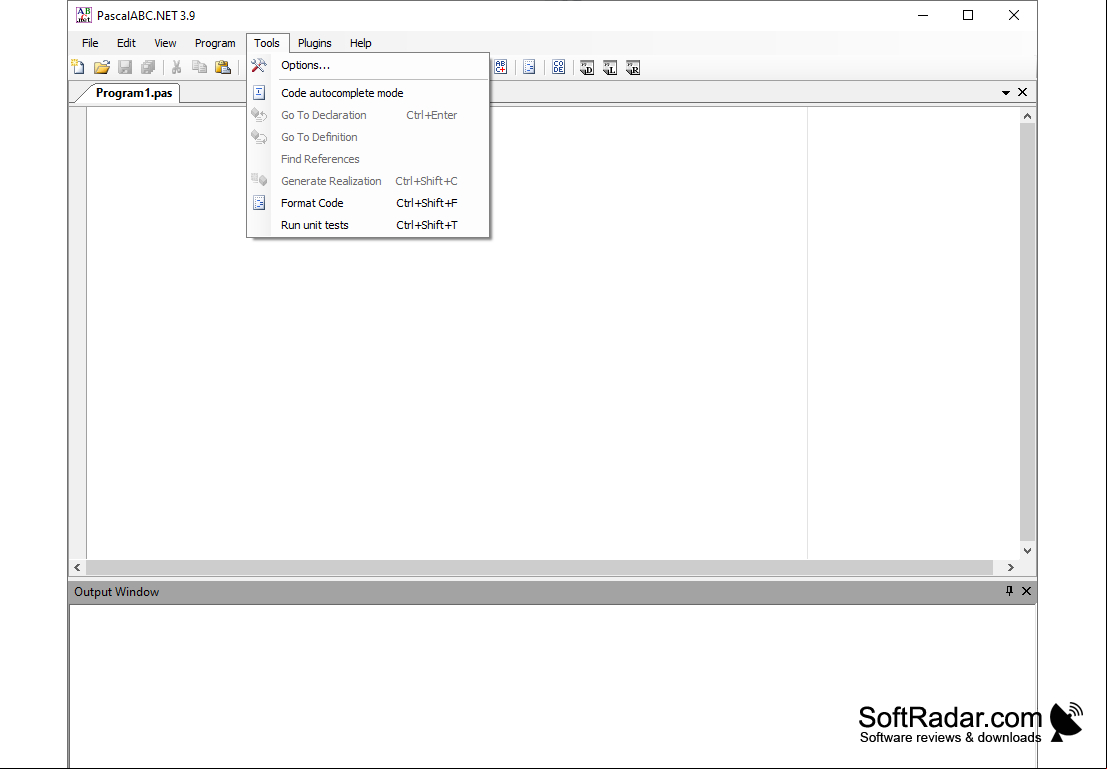Open the document list dropdown arrow

[1006, 93]
